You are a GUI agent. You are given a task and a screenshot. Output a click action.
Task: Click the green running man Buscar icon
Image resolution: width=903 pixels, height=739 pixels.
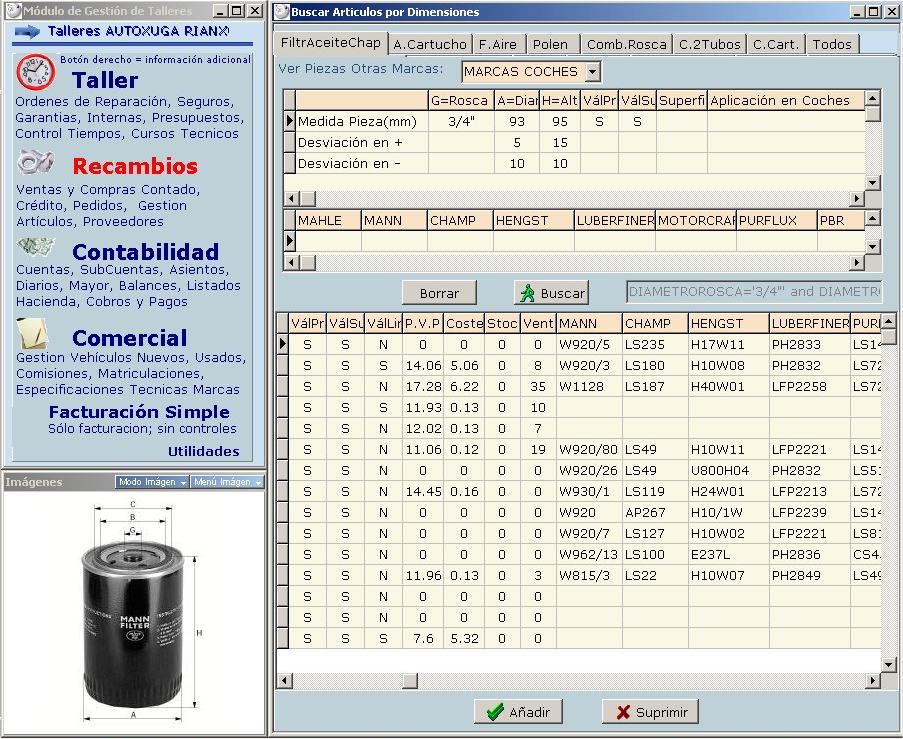point(527,293)
